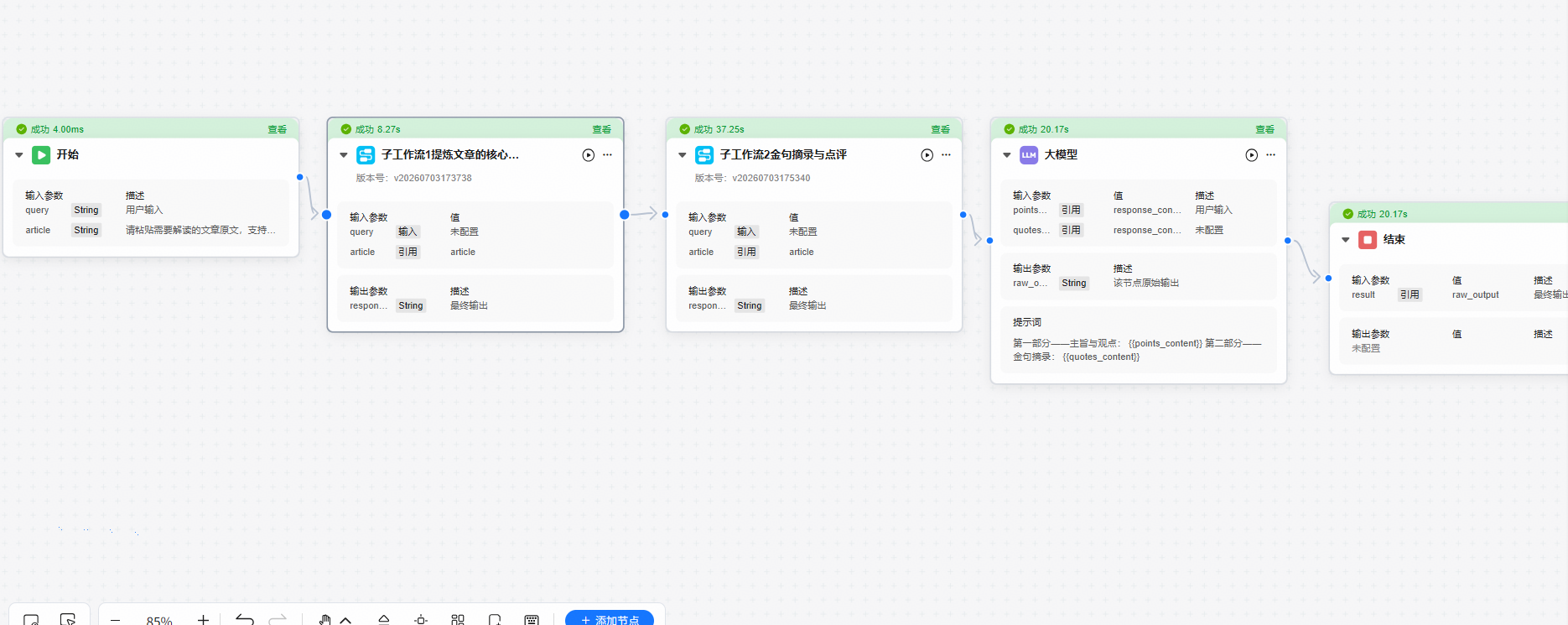Click 引用 tag in 大模型 quotes row
1568x625 pixels.
tap(1071, 230)
